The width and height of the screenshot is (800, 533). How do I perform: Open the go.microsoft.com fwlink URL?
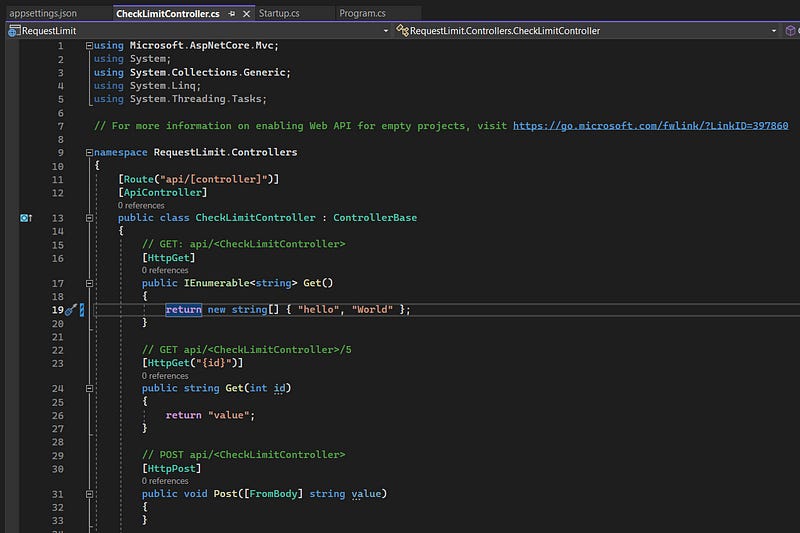650,126
